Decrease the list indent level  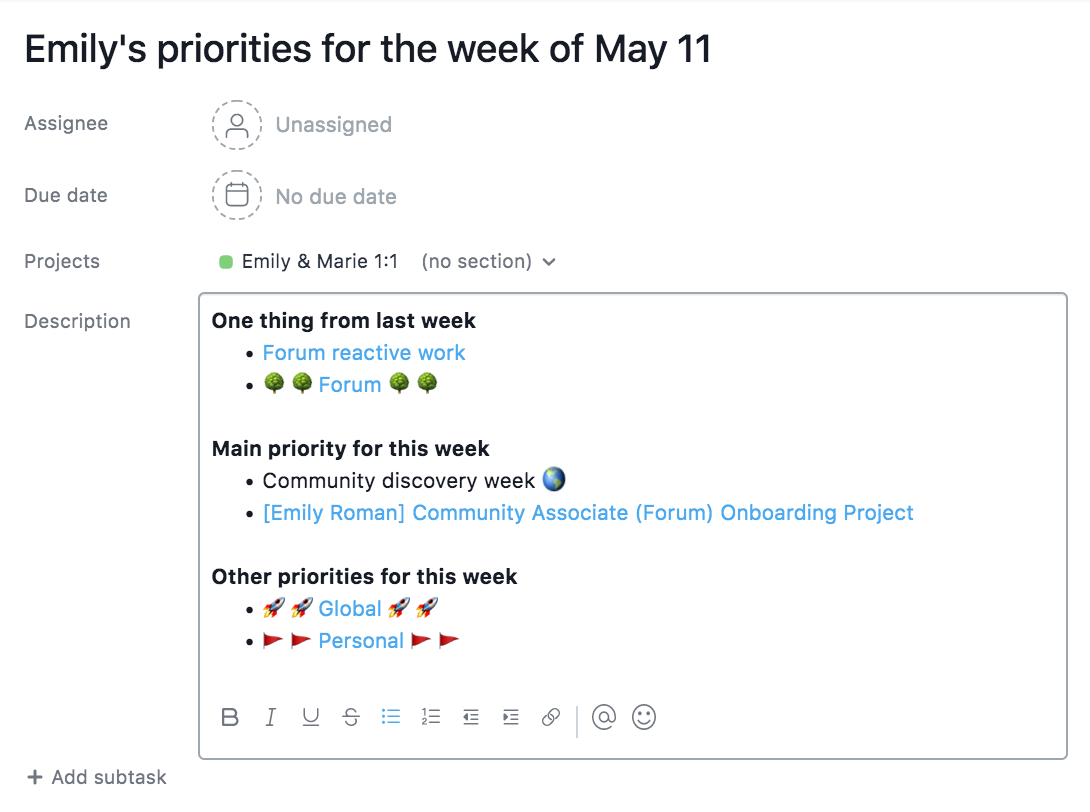click(471, 717)
